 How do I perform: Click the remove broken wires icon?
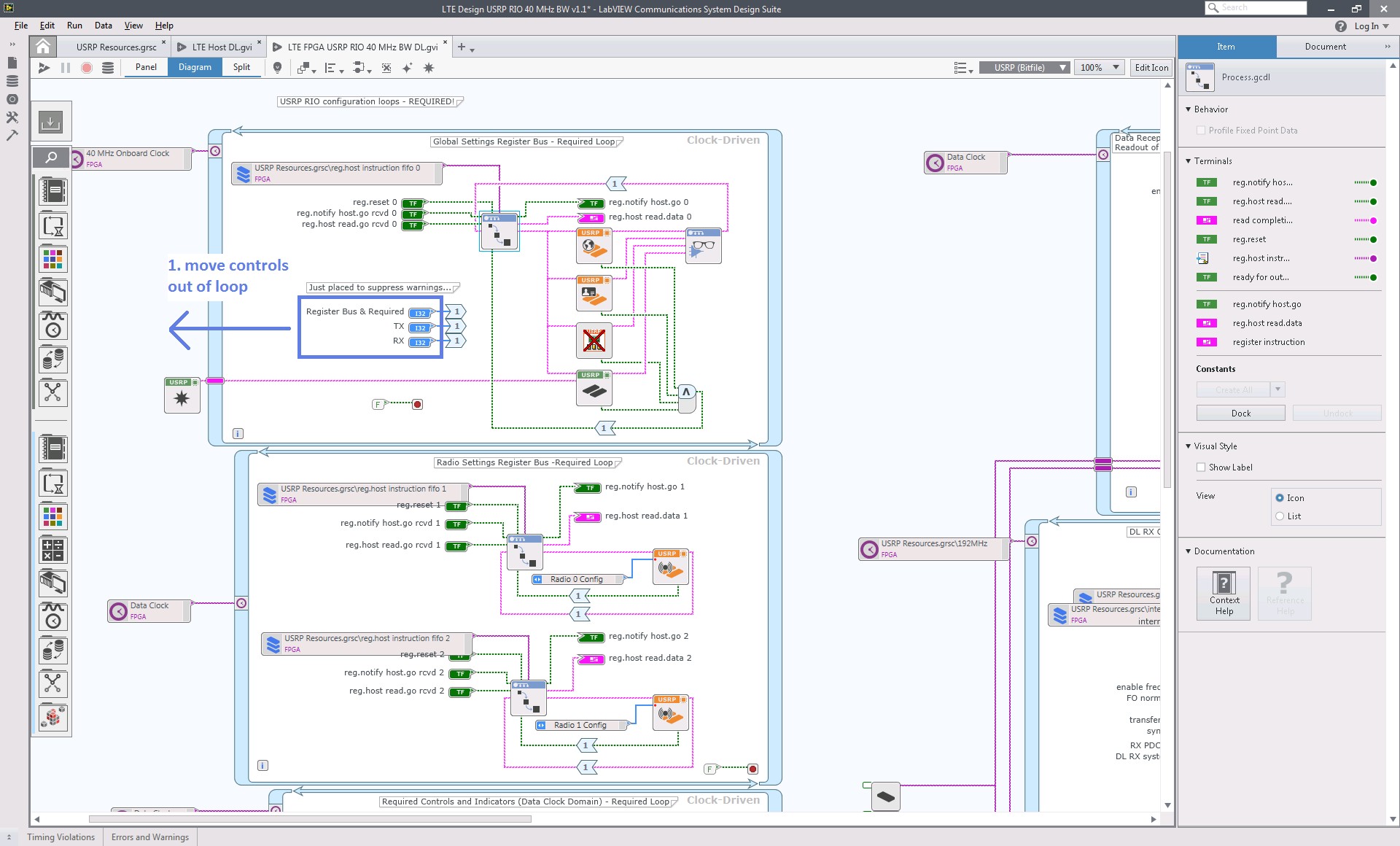[x=386, y=68]
